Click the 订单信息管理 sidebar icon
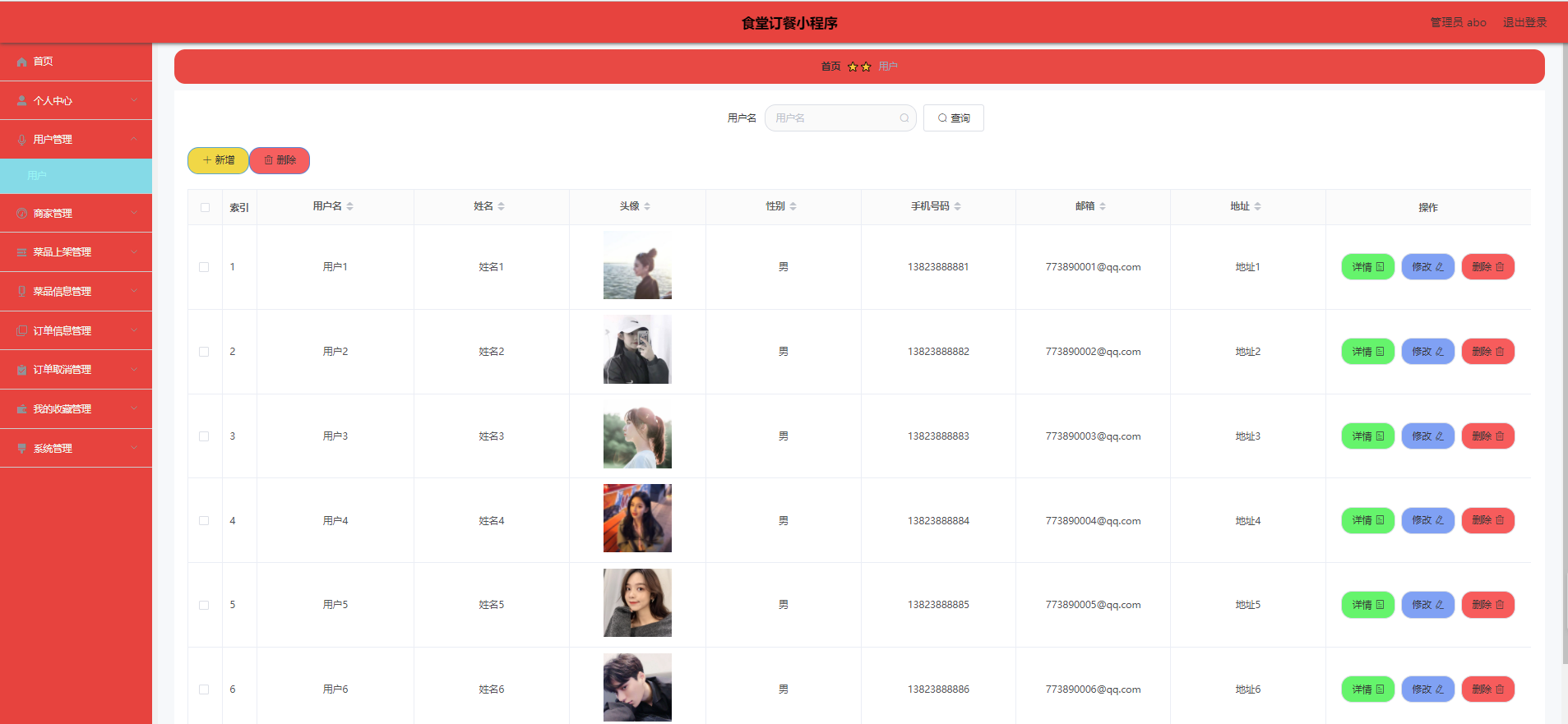The width and height of the screenshot is (1568, 724). pos(22,331)
